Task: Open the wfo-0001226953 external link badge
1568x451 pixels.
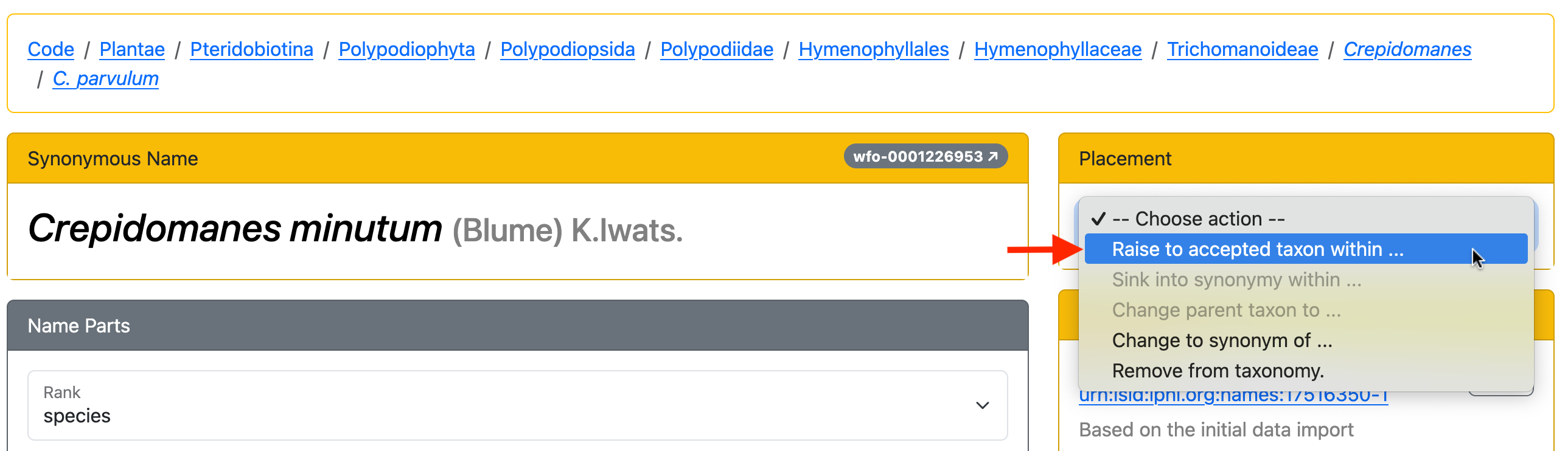Action: point(925,157)
